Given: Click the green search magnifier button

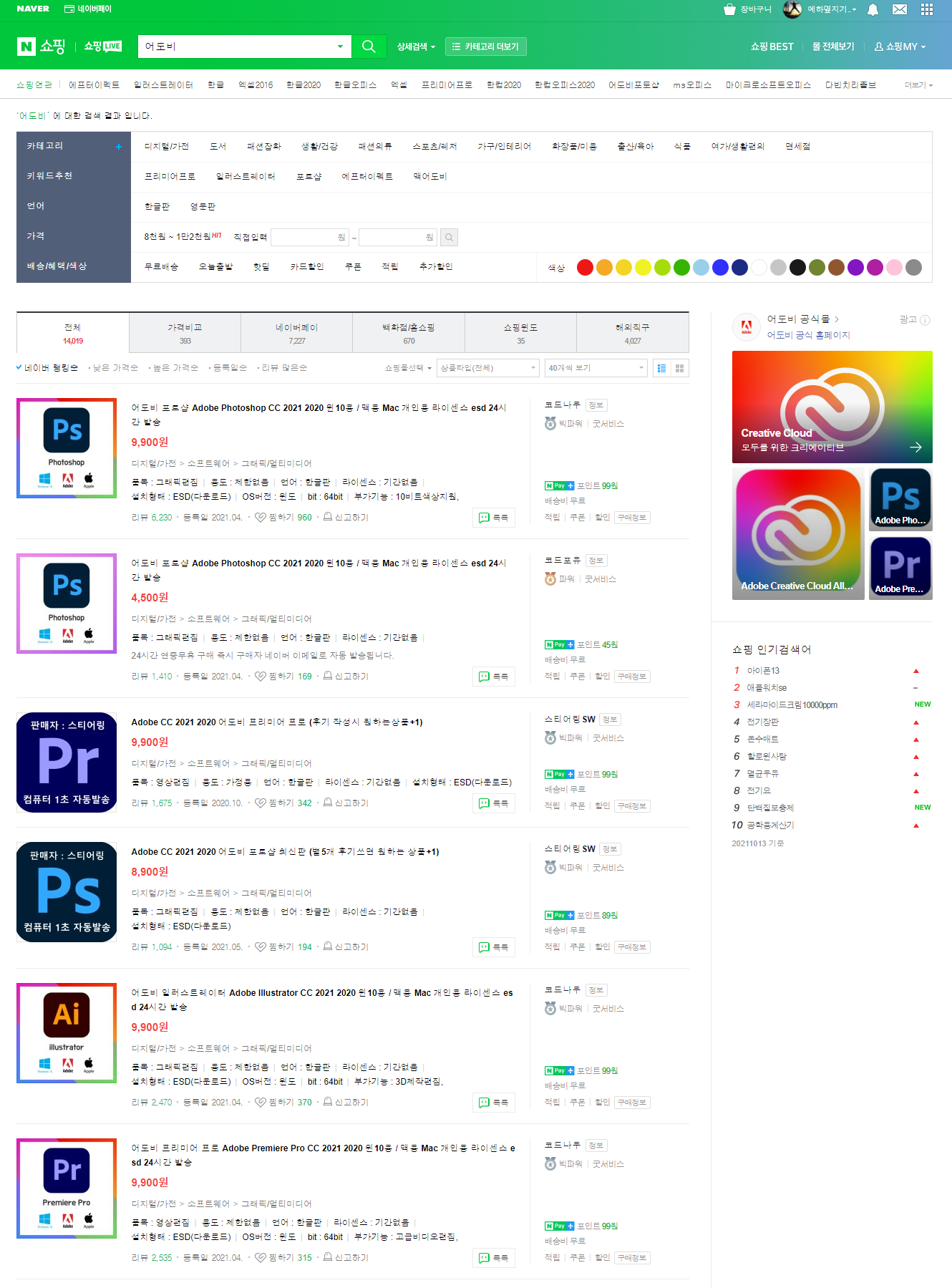Looking at the screenshot, I should tap(369, 47).
